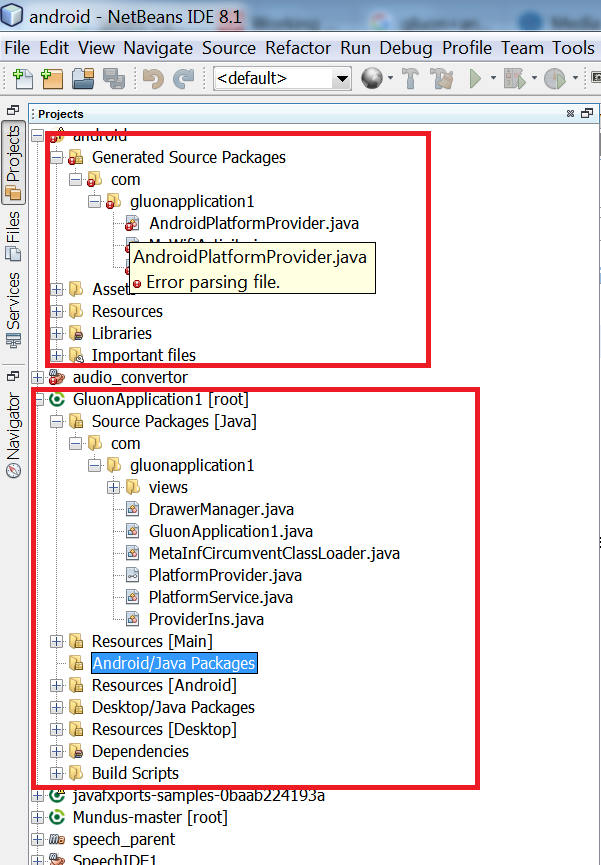Select PlatformProvider.java file
This screenshot has height=865, width=601.
(x=225, y=575)
